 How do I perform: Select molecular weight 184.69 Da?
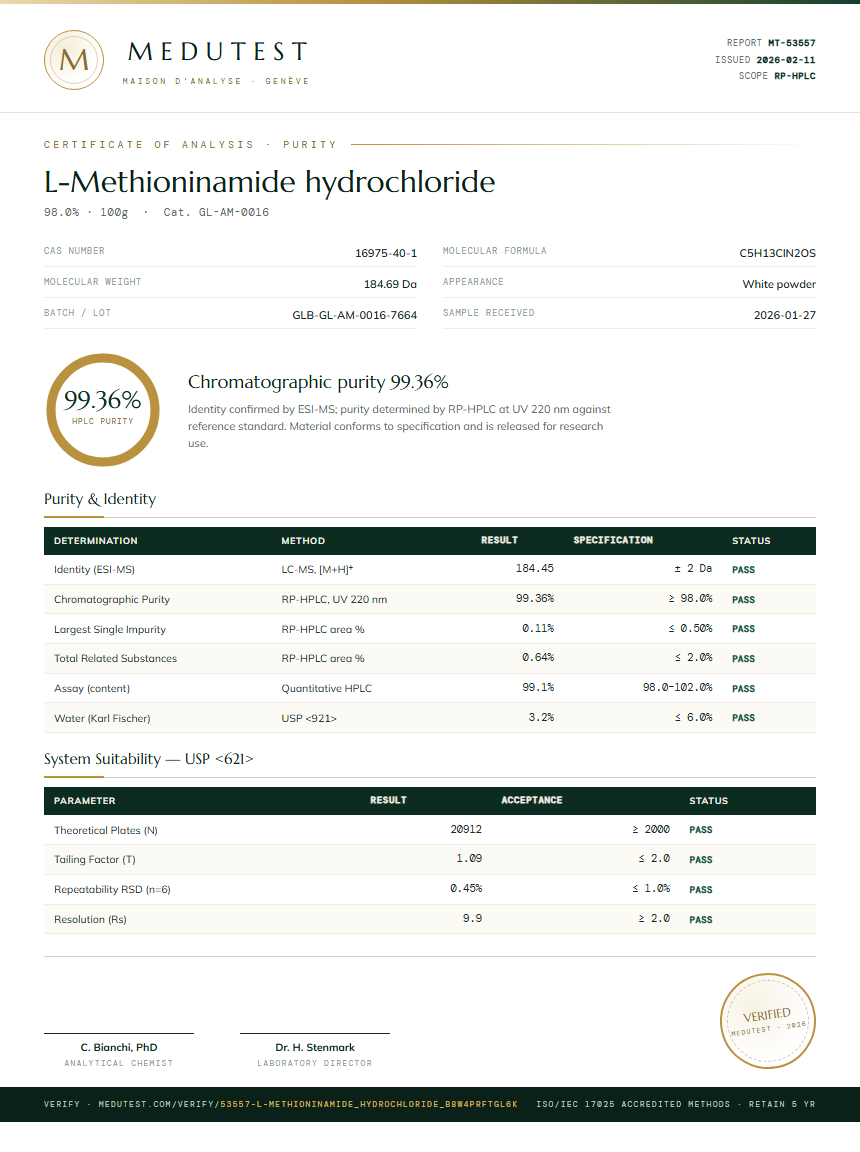[390, 284]
